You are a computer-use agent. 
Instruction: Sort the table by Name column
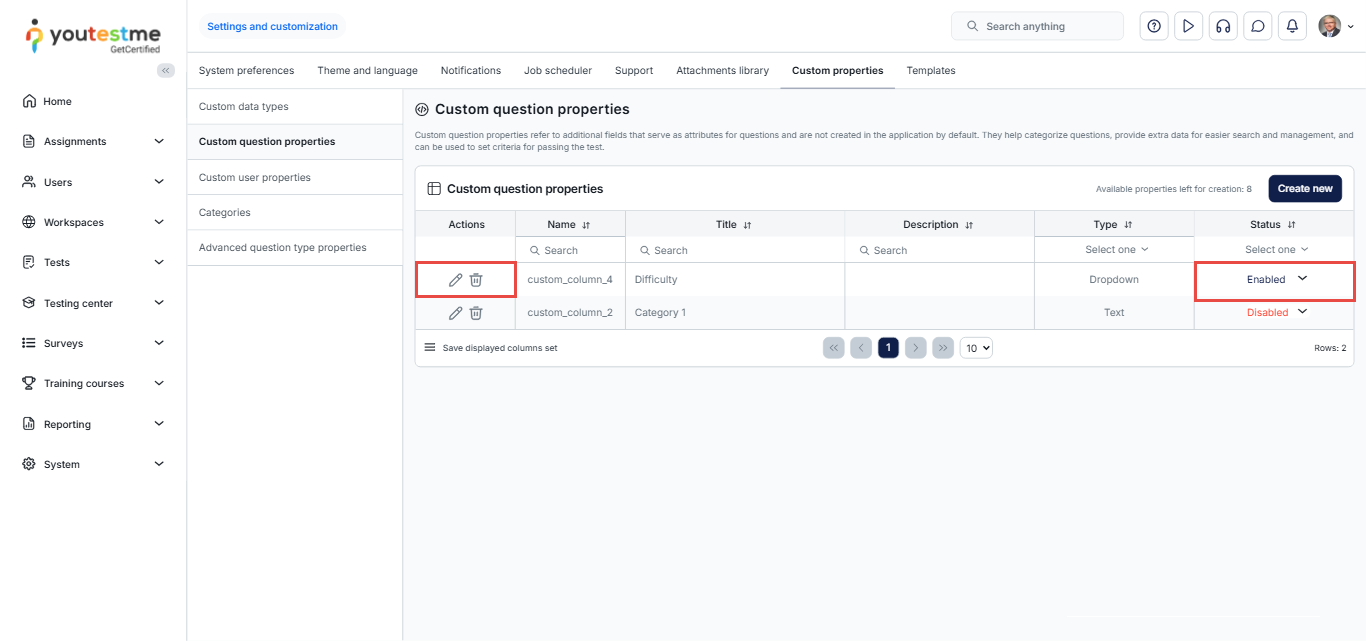[586, 225]
